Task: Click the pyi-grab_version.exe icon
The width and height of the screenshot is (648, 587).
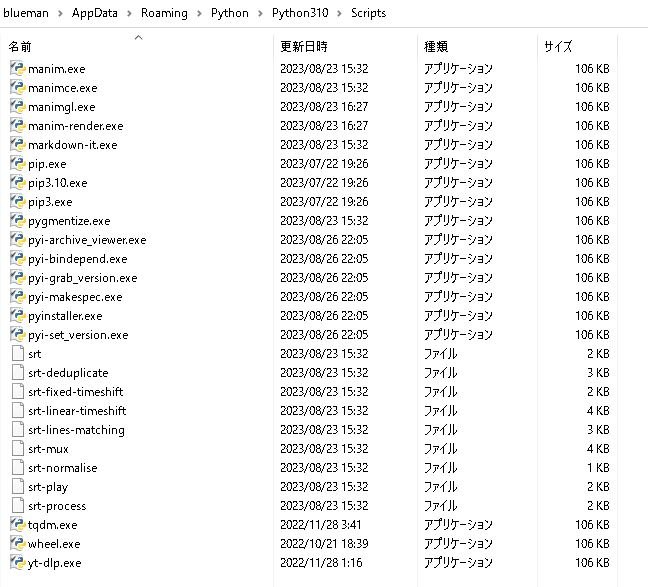Action: 18,277
